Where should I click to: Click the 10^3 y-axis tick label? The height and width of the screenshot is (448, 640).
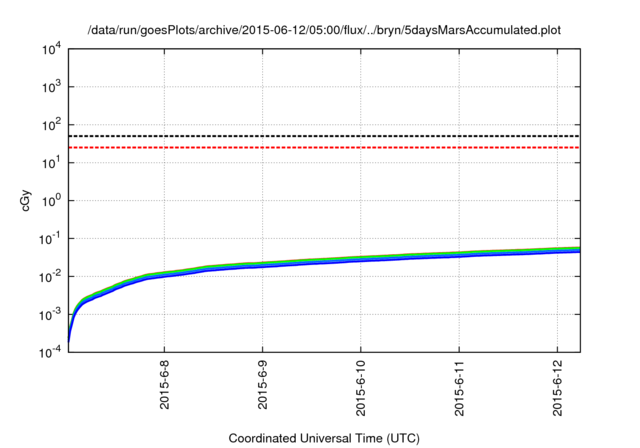[51, 87]
